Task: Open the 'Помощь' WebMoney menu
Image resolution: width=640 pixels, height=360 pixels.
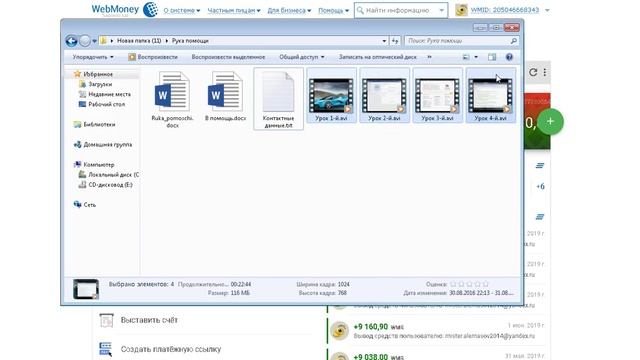Action: coord(333,10)
